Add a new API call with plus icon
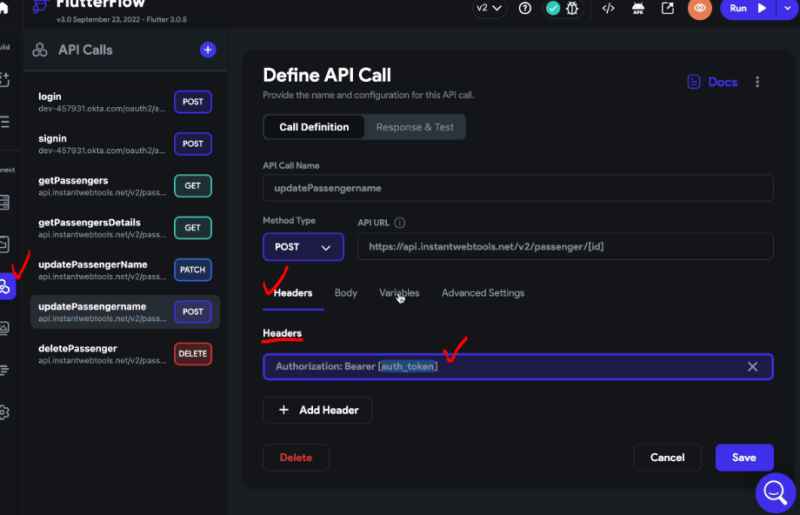This screenshot has height=515, width=800. pos(208,50)
